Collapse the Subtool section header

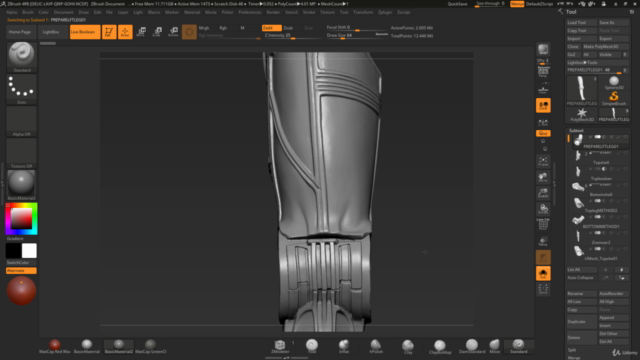576,131
